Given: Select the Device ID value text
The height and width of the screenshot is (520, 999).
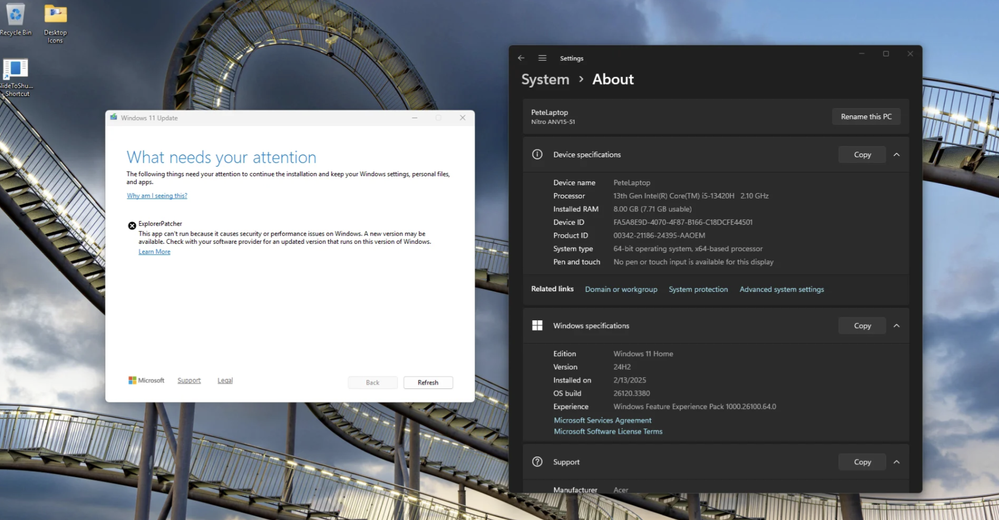Looking at the screenshot, I should coord(683,222).
